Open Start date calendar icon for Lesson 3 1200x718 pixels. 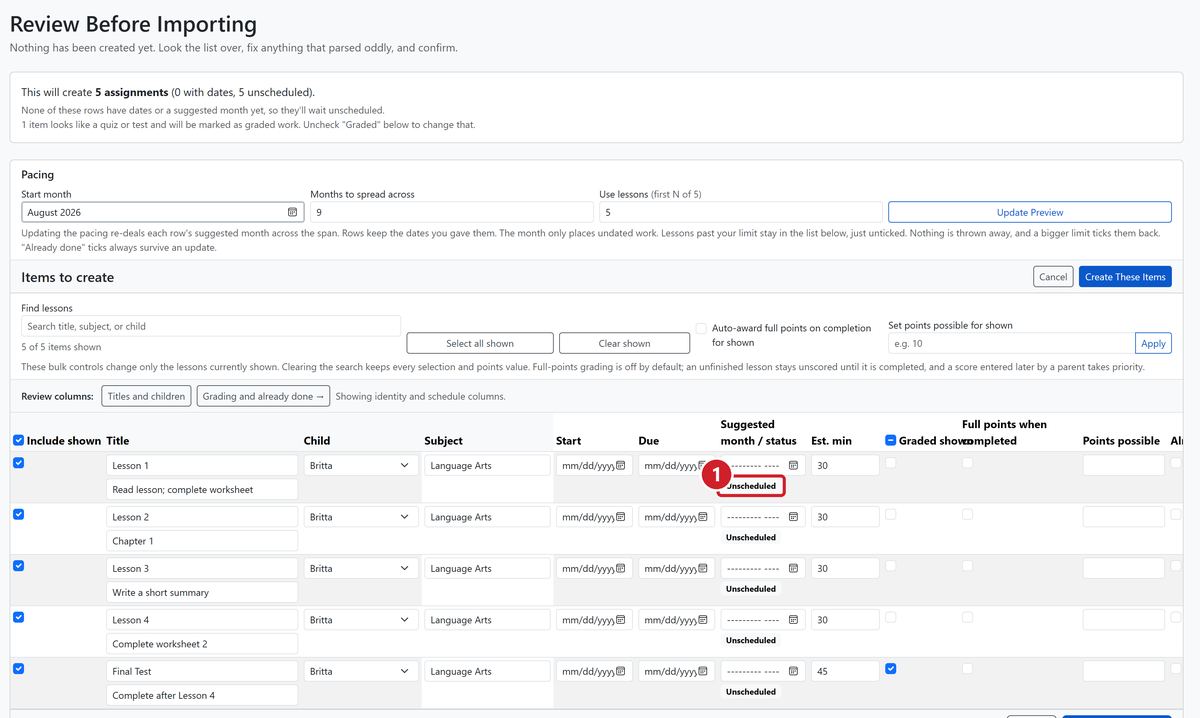coord(621,568)
